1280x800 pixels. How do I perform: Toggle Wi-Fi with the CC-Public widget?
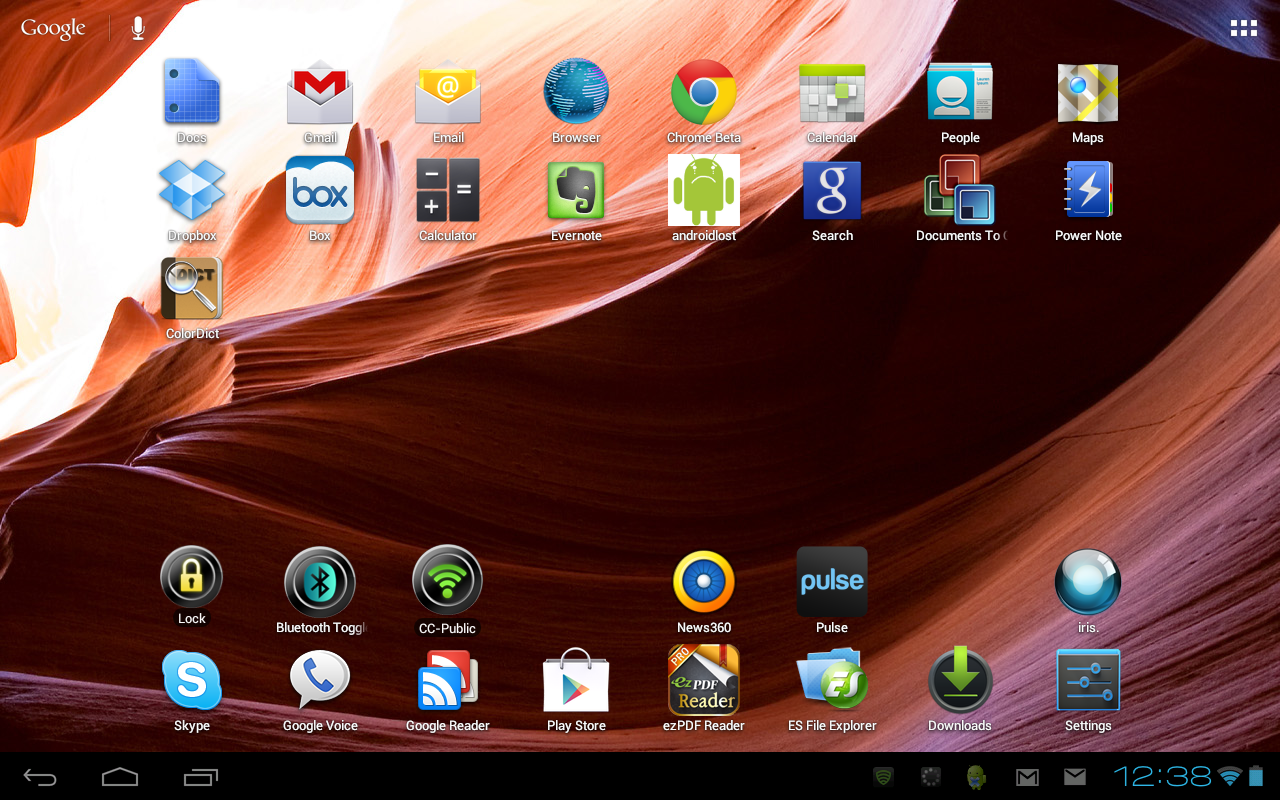tap(448, 582)
